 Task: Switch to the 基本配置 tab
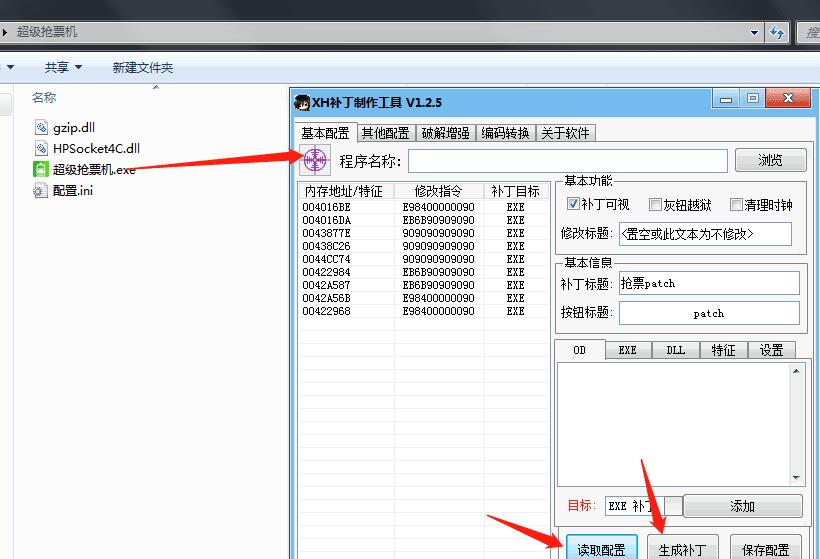tap(325, 133)
